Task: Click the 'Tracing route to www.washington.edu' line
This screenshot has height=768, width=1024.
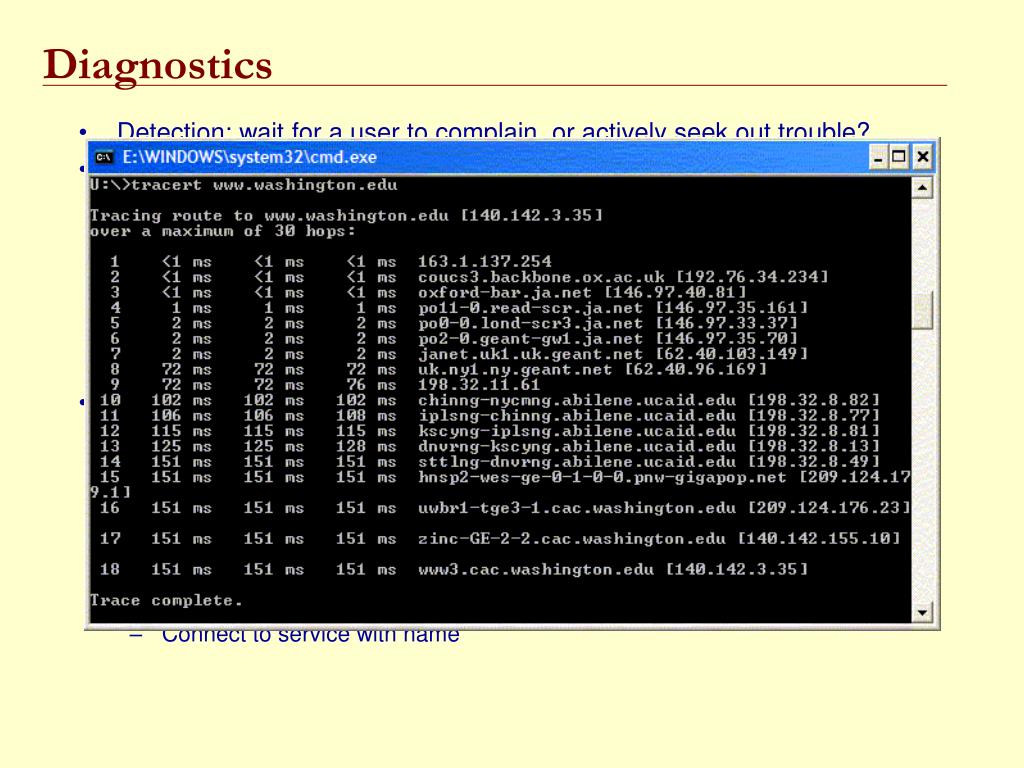Action: click(346, 216)
